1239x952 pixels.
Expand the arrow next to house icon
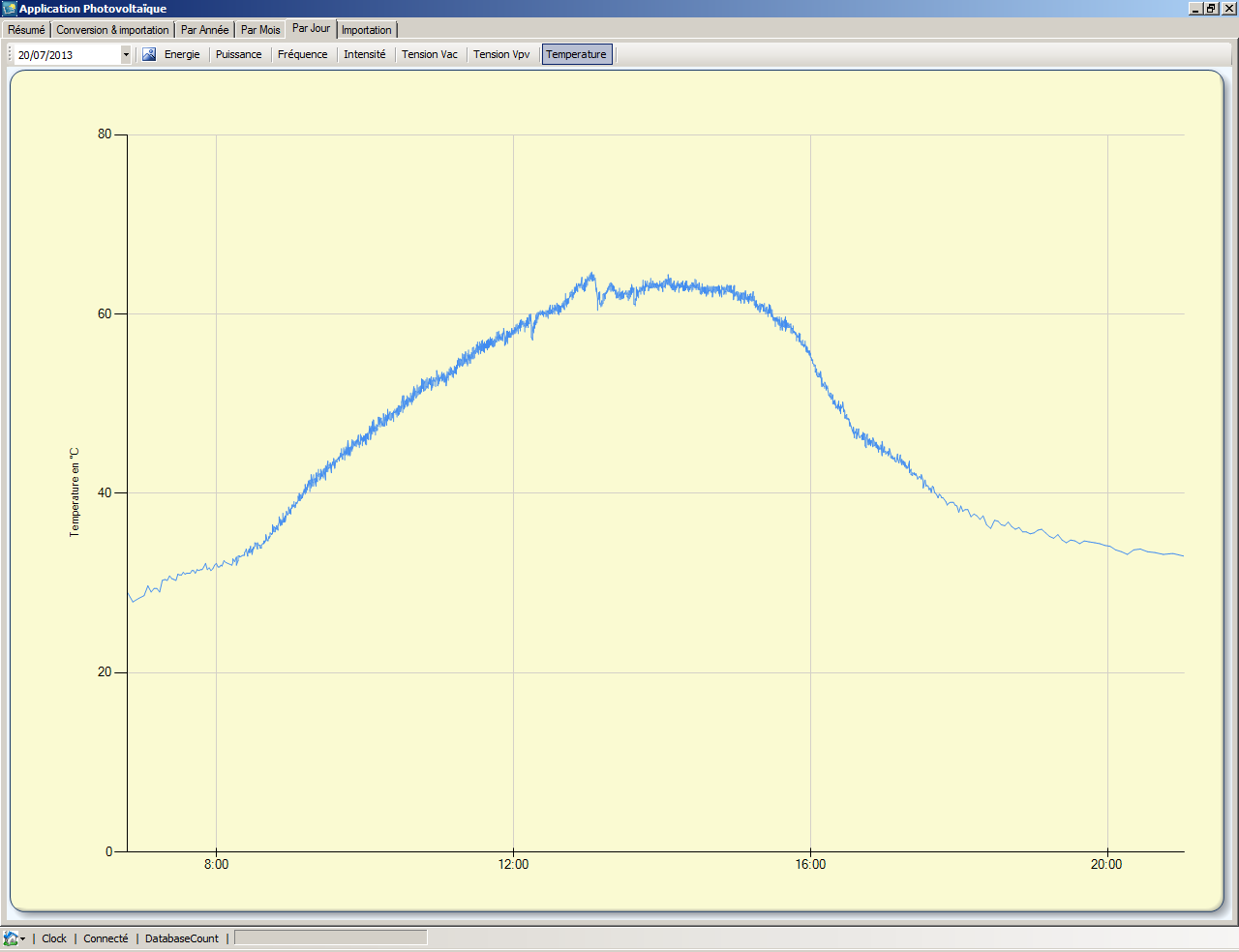[x=22, y=938]
